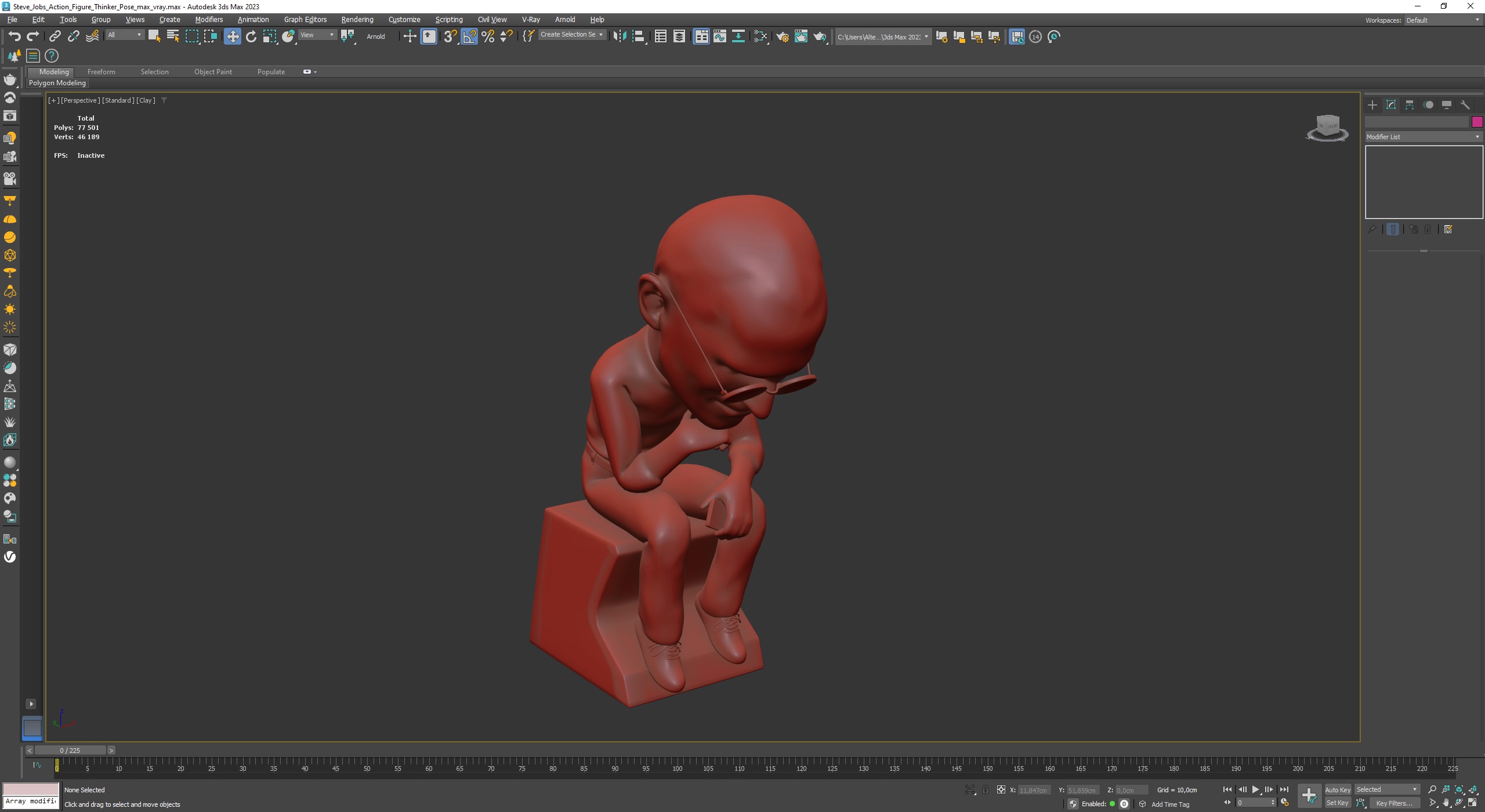The height and width of the screenshot is (812, 1485).
Task: Open the Motion panel tab icon
Action: click(x=1428, y=105)
